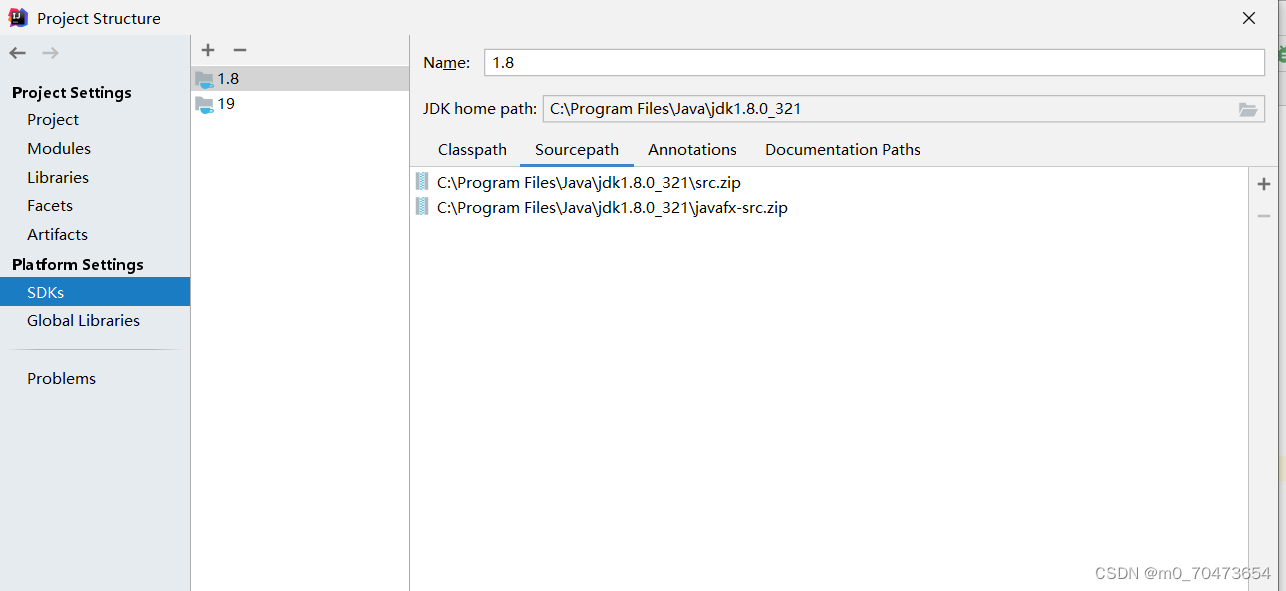
Task: Browse JDK home path folder icon
Action: pos(1248,109)
